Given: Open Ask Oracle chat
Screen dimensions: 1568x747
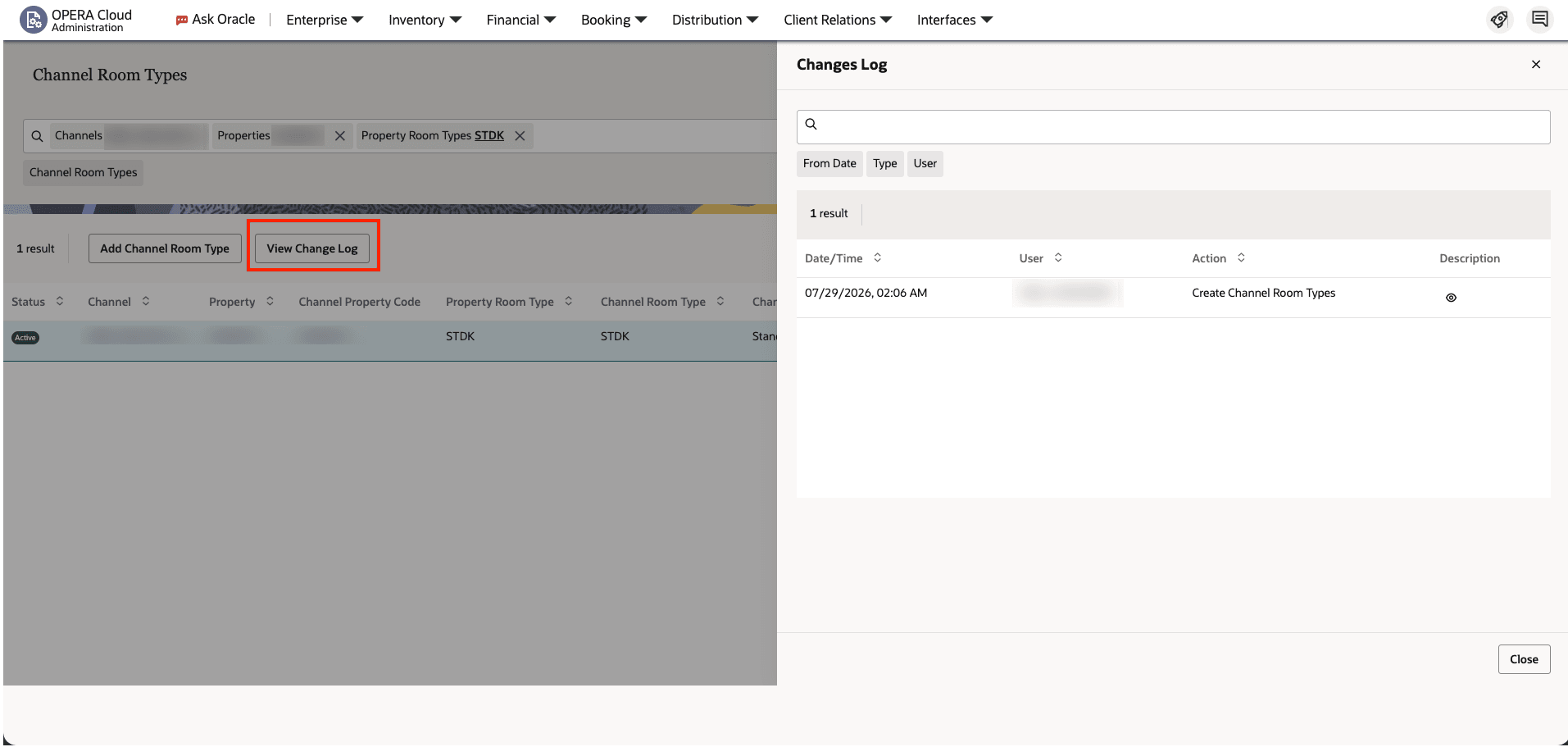Looking at the screenshot, I should (x=216, y=20).
